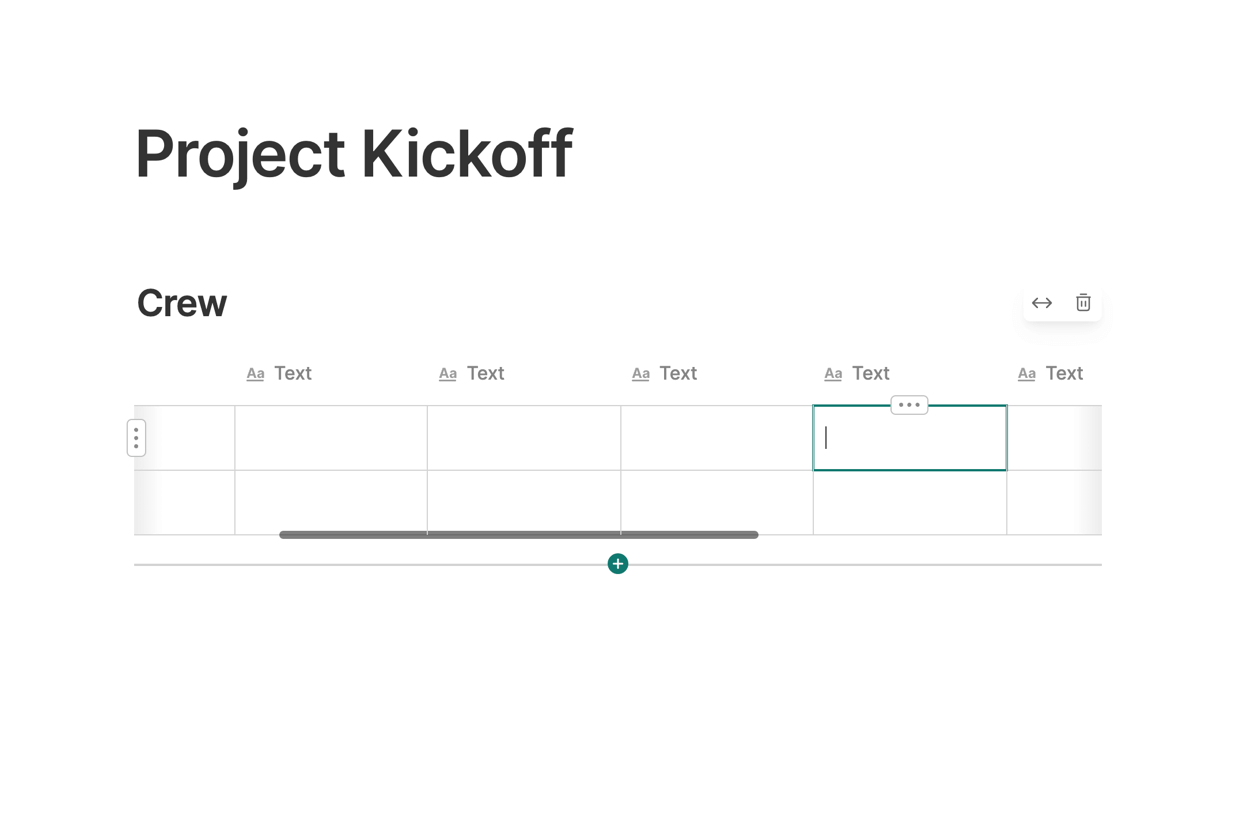Open the second Text column header label
The image size is (1234, 832).
pyautogui.click(x=485, y=374)
